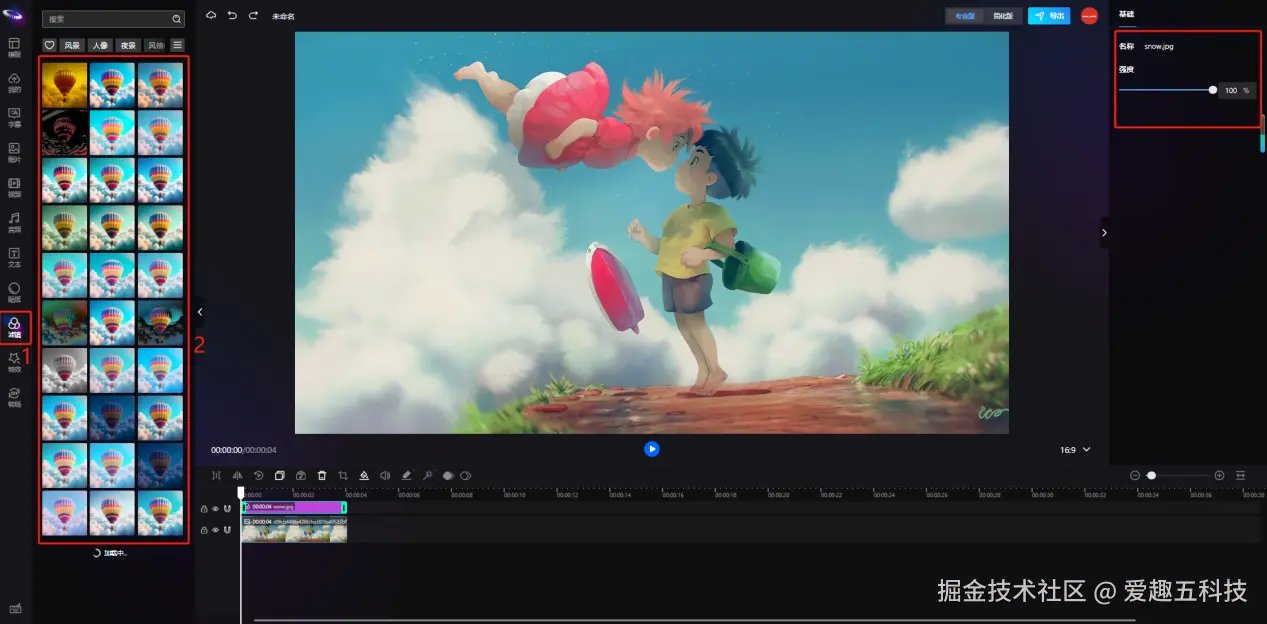Select the yellow-toned balloon filter thumbnail
The width and height of the screenshot is (1267, 624).
tap(64, 84)
